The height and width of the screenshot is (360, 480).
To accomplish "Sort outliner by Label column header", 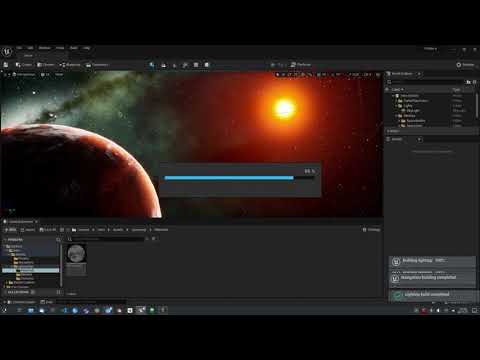I will [397, 90].
